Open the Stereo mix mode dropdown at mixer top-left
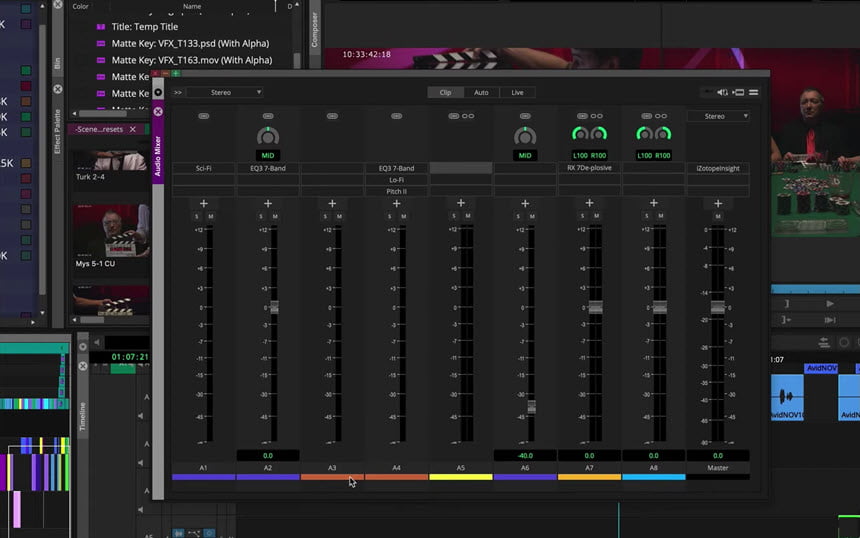Screen dimensions: 860x538 [x=225, y=93]
